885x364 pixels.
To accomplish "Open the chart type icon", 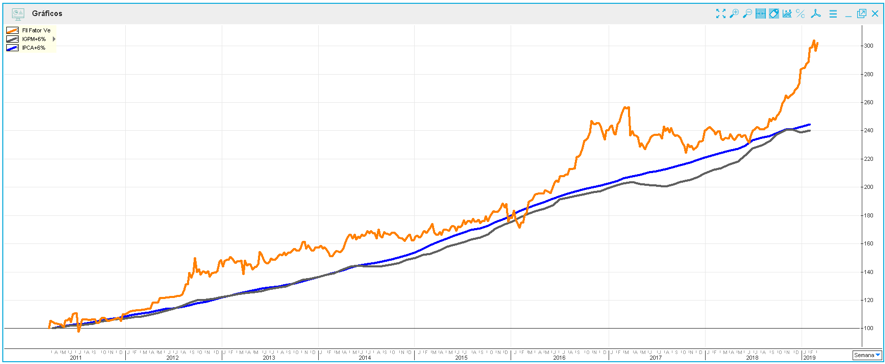I will click(787, 14).
